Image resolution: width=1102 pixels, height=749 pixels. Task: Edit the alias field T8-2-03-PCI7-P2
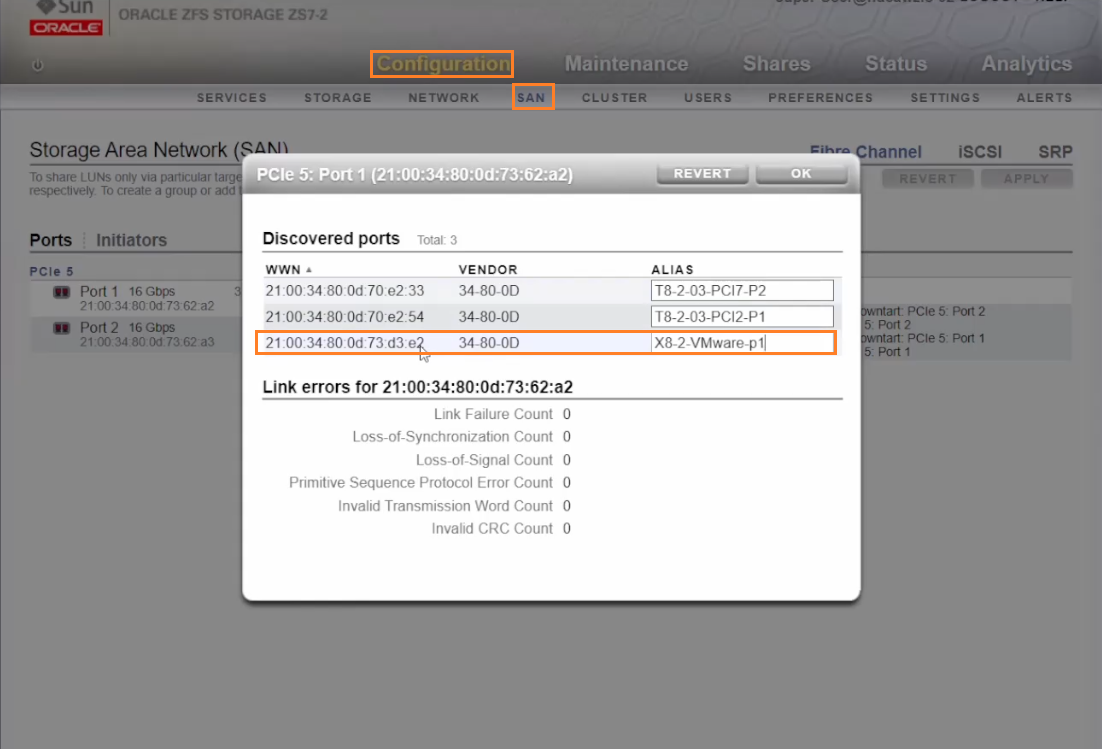pos(742,291)
